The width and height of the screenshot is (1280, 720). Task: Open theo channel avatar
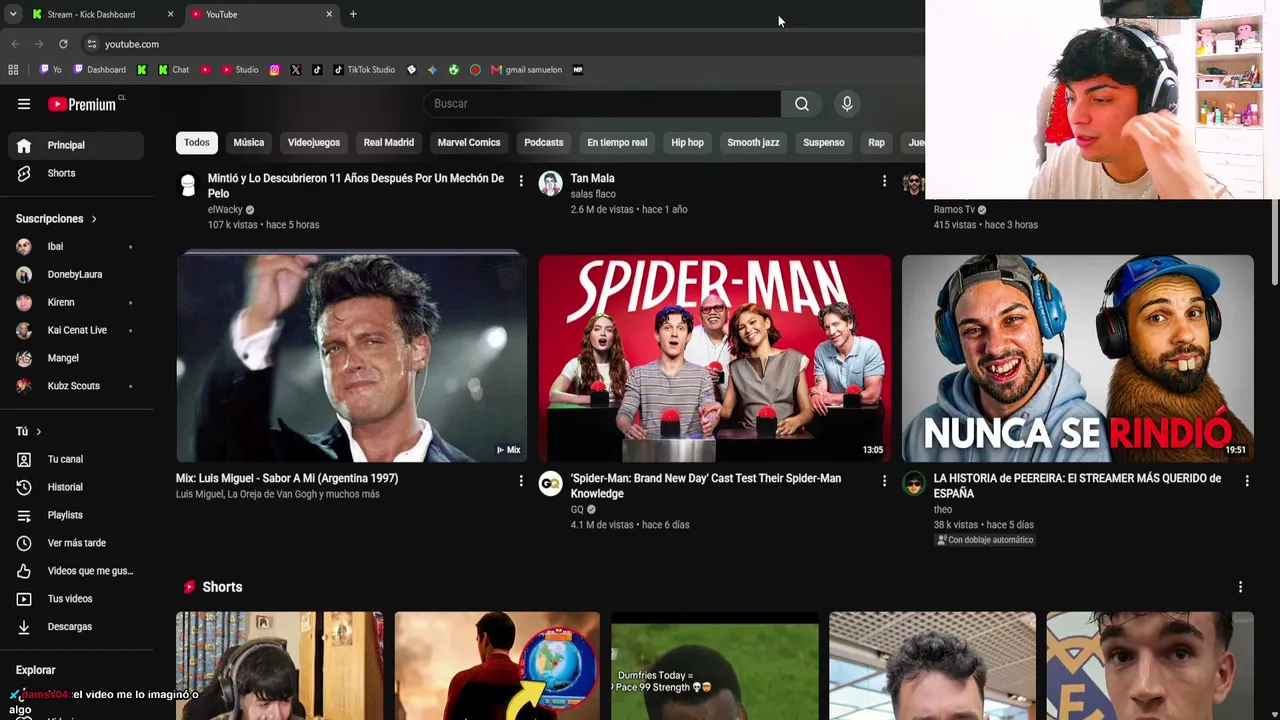[x=914, y=484]
